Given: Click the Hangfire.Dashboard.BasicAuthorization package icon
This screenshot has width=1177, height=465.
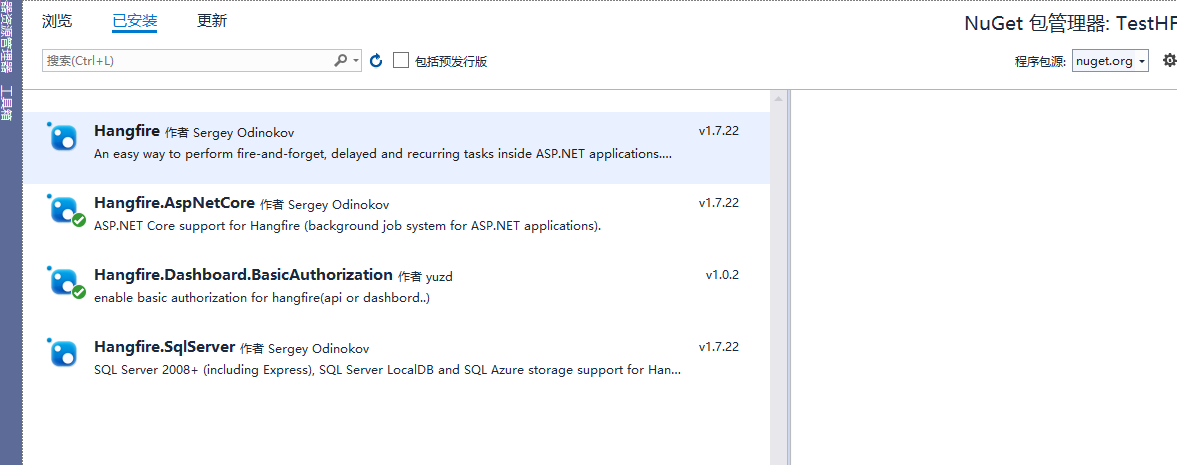Looking at the screenshot, I should point(64,281).
